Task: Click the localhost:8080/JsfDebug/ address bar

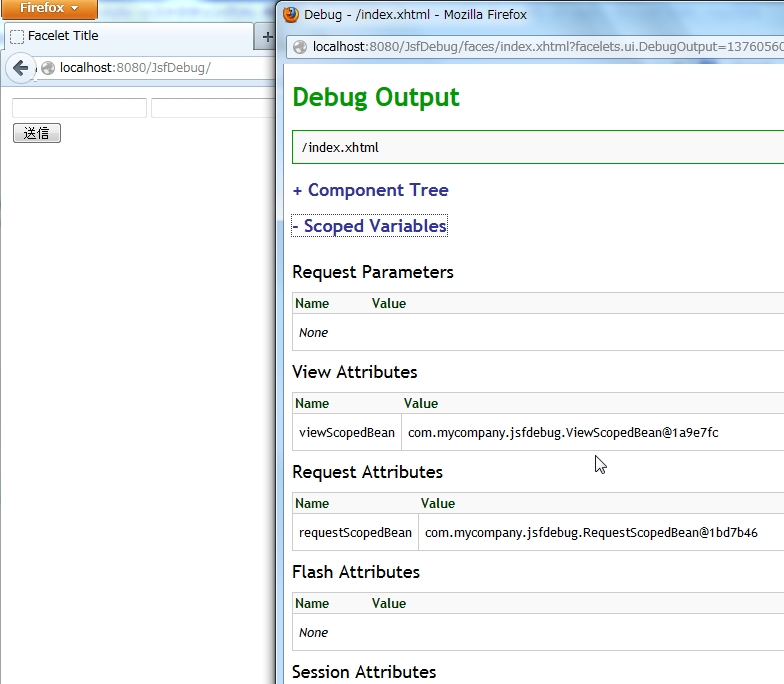Action: pos(155,68)
